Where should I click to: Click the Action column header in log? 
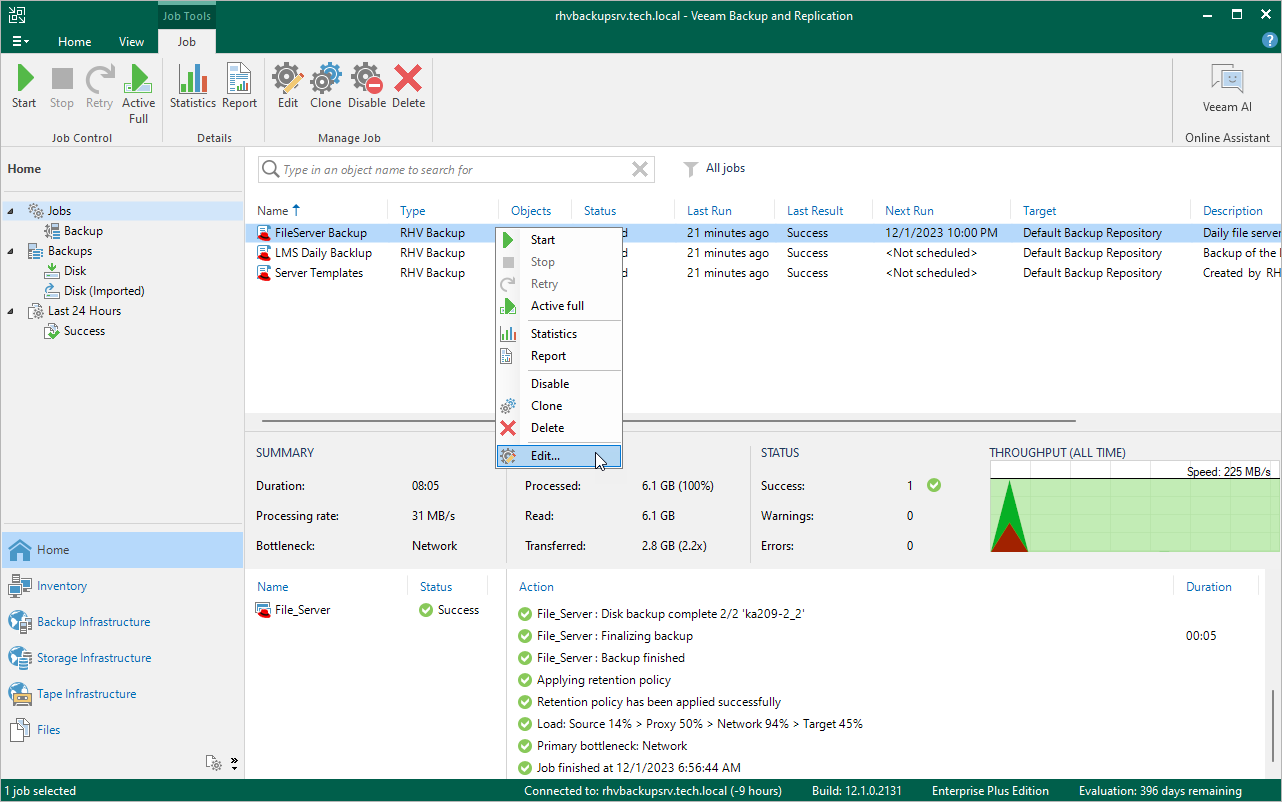pos(536,587)
